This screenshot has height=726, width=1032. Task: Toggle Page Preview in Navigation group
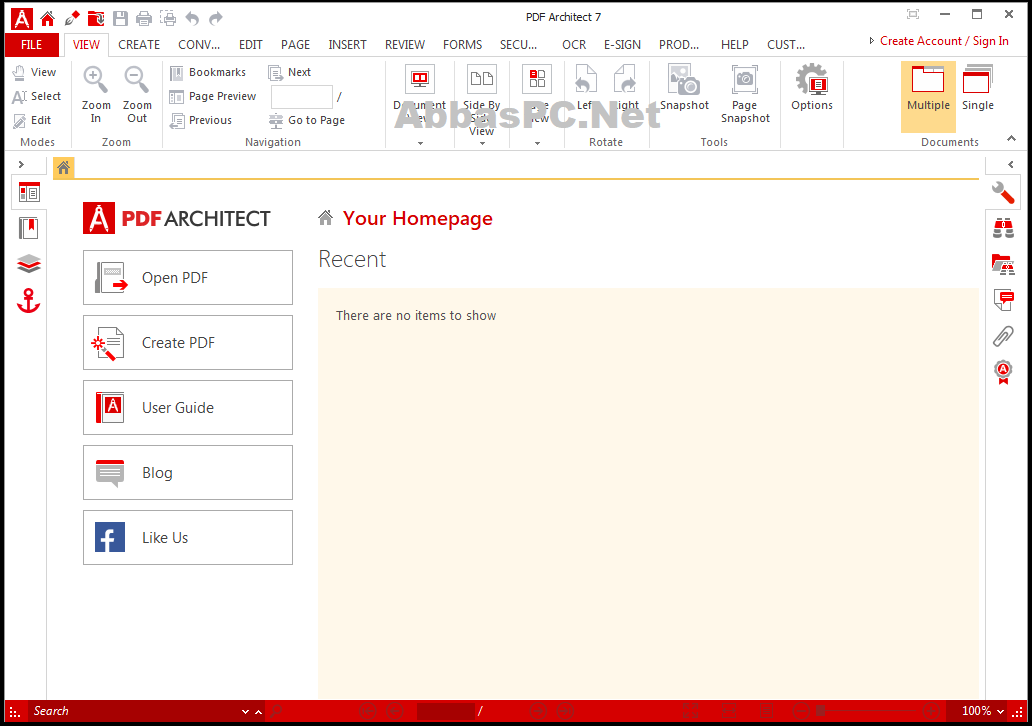213,96
